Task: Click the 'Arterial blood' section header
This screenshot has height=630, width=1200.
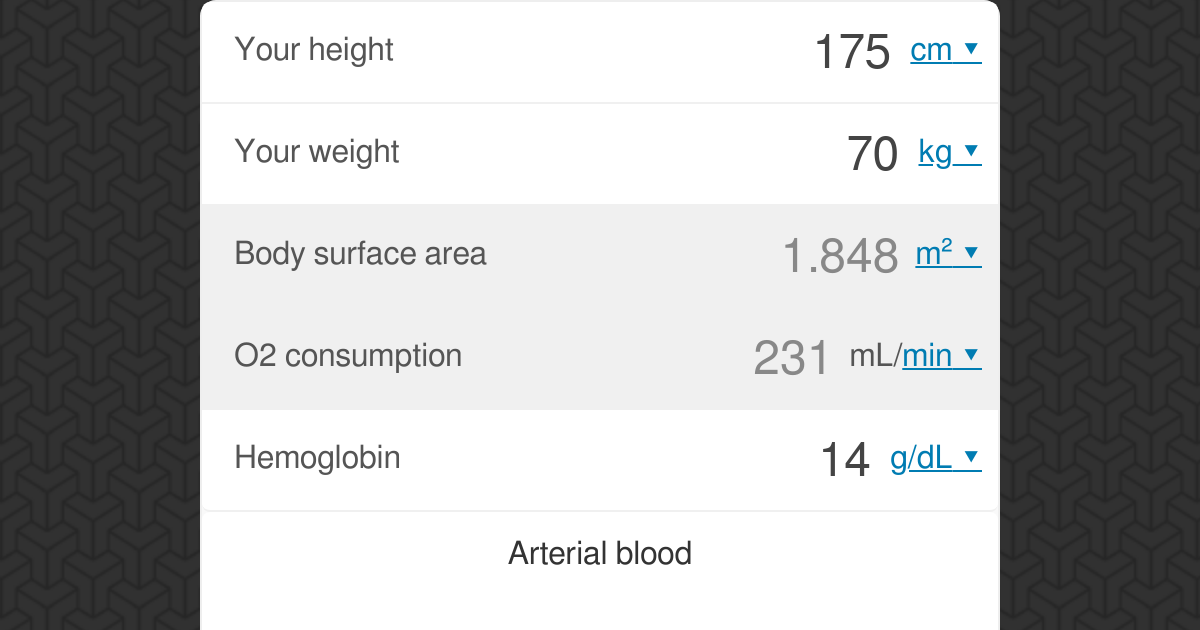Action: click(x=600, y=553)
